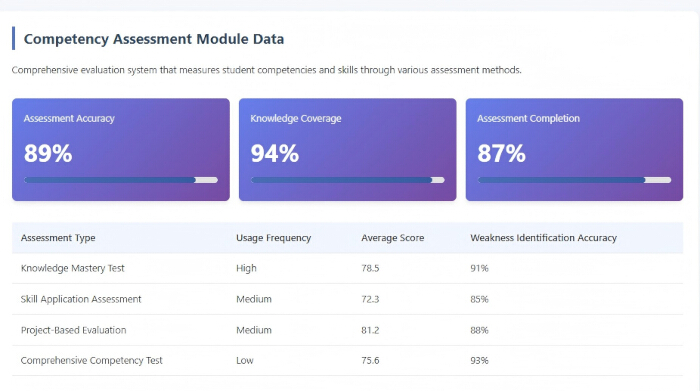
Task: Click the 85% weakness accuracy cell
Action: click(479, 299)
